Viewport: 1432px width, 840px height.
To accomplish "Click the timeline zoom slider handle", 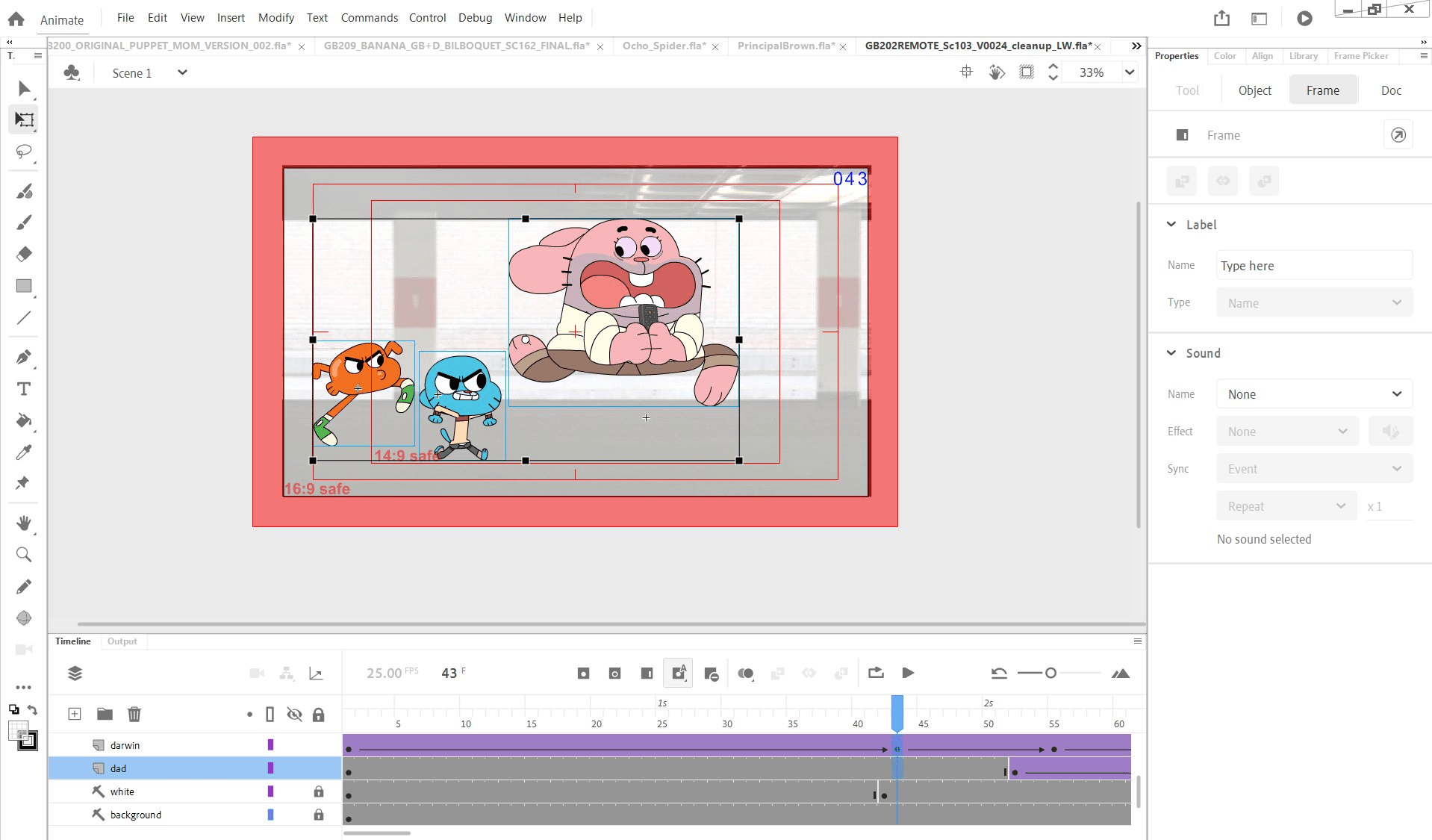I will (x=1050, y=673).
